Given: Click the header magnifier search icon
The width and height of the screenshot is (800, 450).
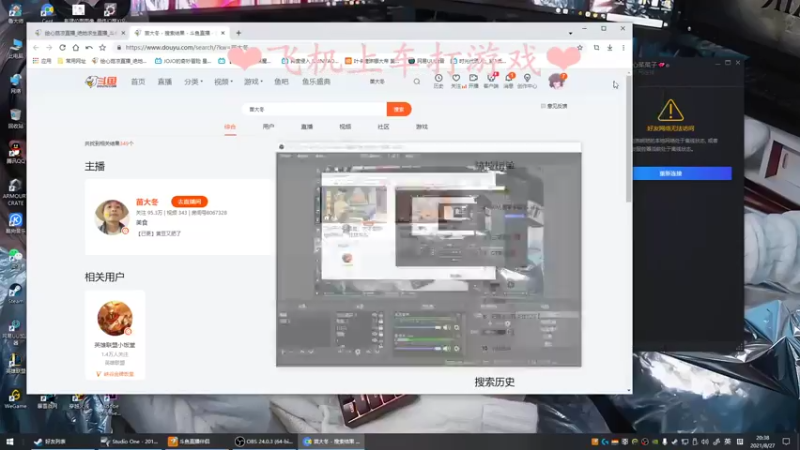Looking at the screenshot, I should coord(417,82).
